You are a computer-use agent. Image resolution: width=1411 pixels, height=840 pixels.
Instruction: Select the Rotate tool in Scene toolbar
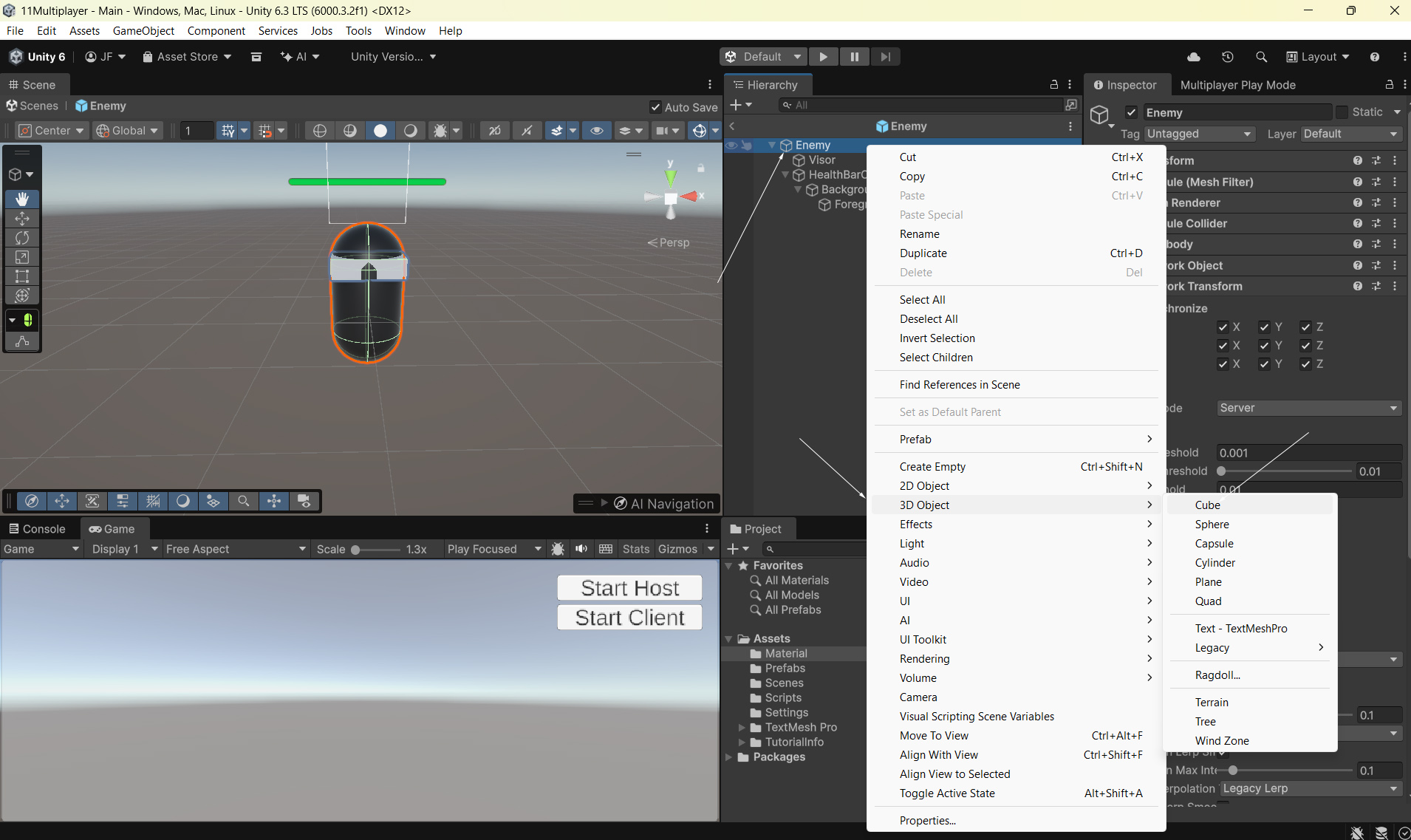click(22, 238)
